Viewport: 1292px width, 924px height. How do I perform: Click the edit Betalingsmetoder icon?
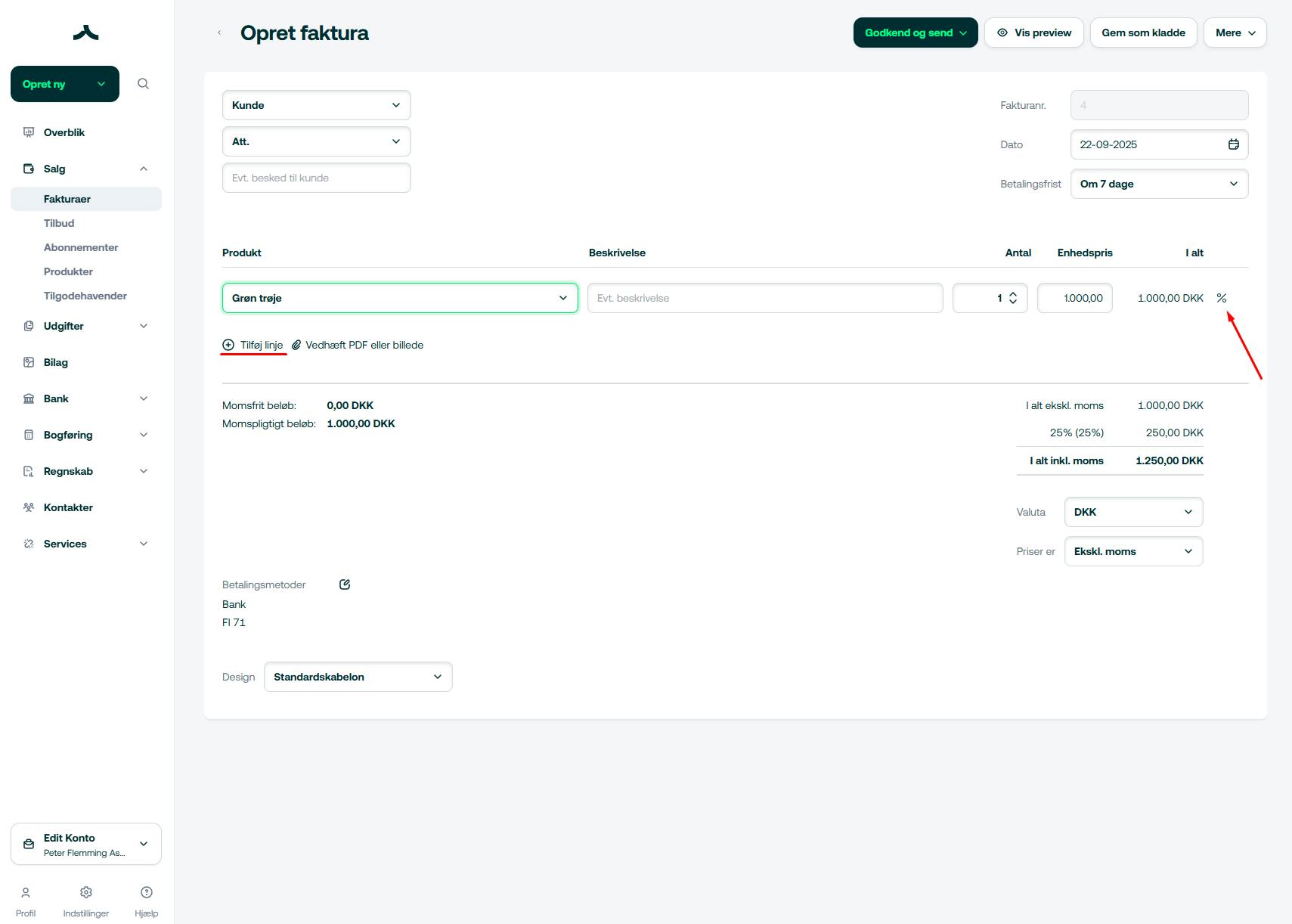[345, 584]
